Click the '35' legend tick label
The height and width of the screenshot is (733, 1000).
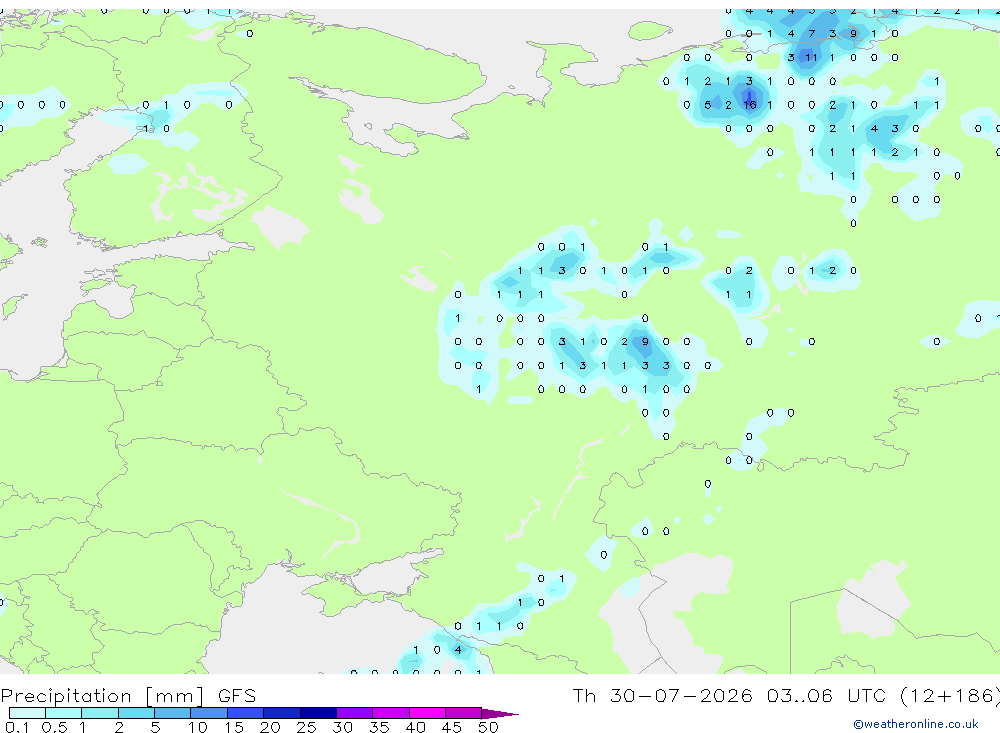pyautogui.click(x=379, y=727)
